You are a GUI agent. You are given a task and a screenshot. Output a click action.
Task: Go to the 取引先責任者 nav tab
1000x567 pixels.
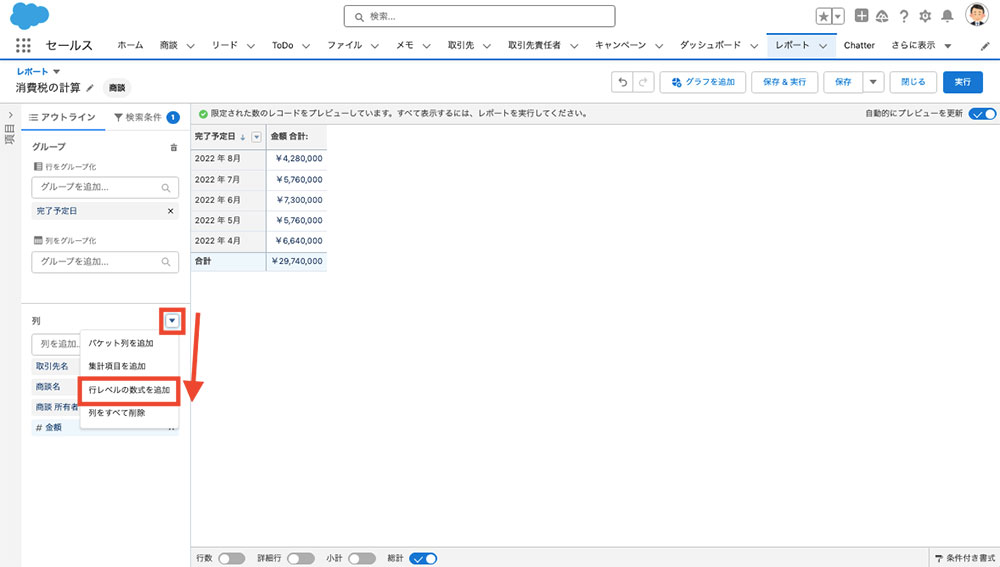(534, 45)
